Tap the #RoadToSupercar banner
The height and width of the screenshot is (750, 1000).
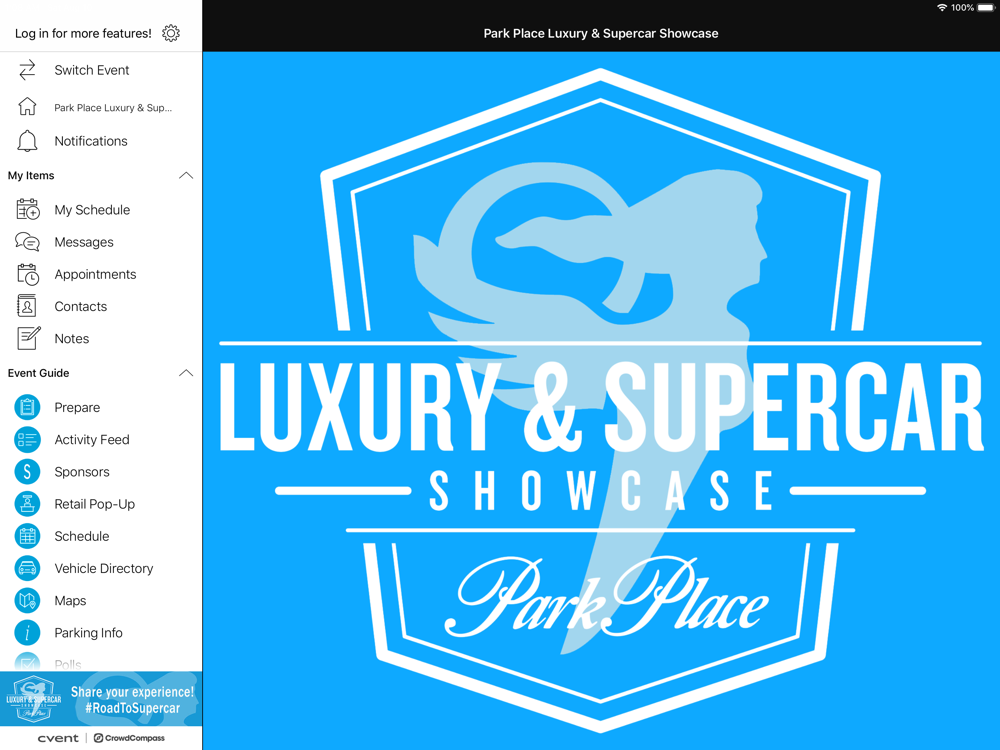pos(101,699)
